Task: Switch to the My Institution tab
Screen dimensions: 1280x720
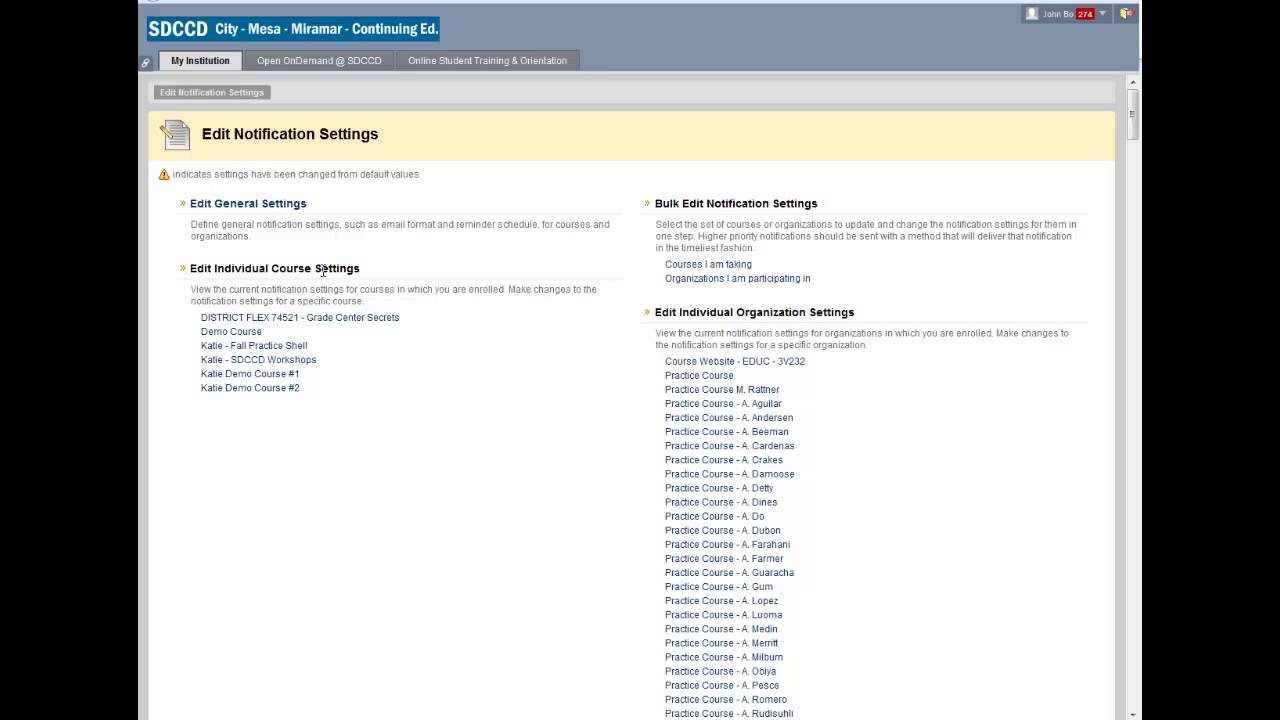Action: [200, 61]
